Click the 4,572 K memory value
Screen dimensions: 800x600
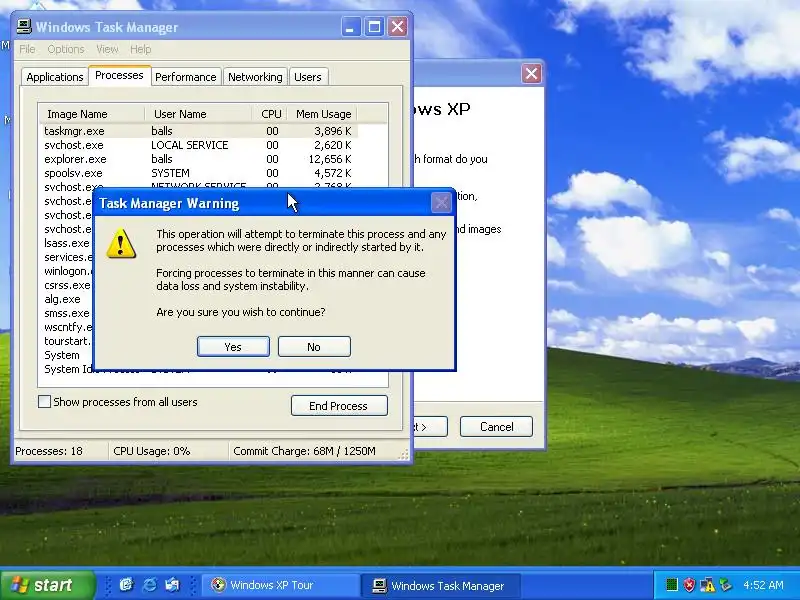coord(333,173)
